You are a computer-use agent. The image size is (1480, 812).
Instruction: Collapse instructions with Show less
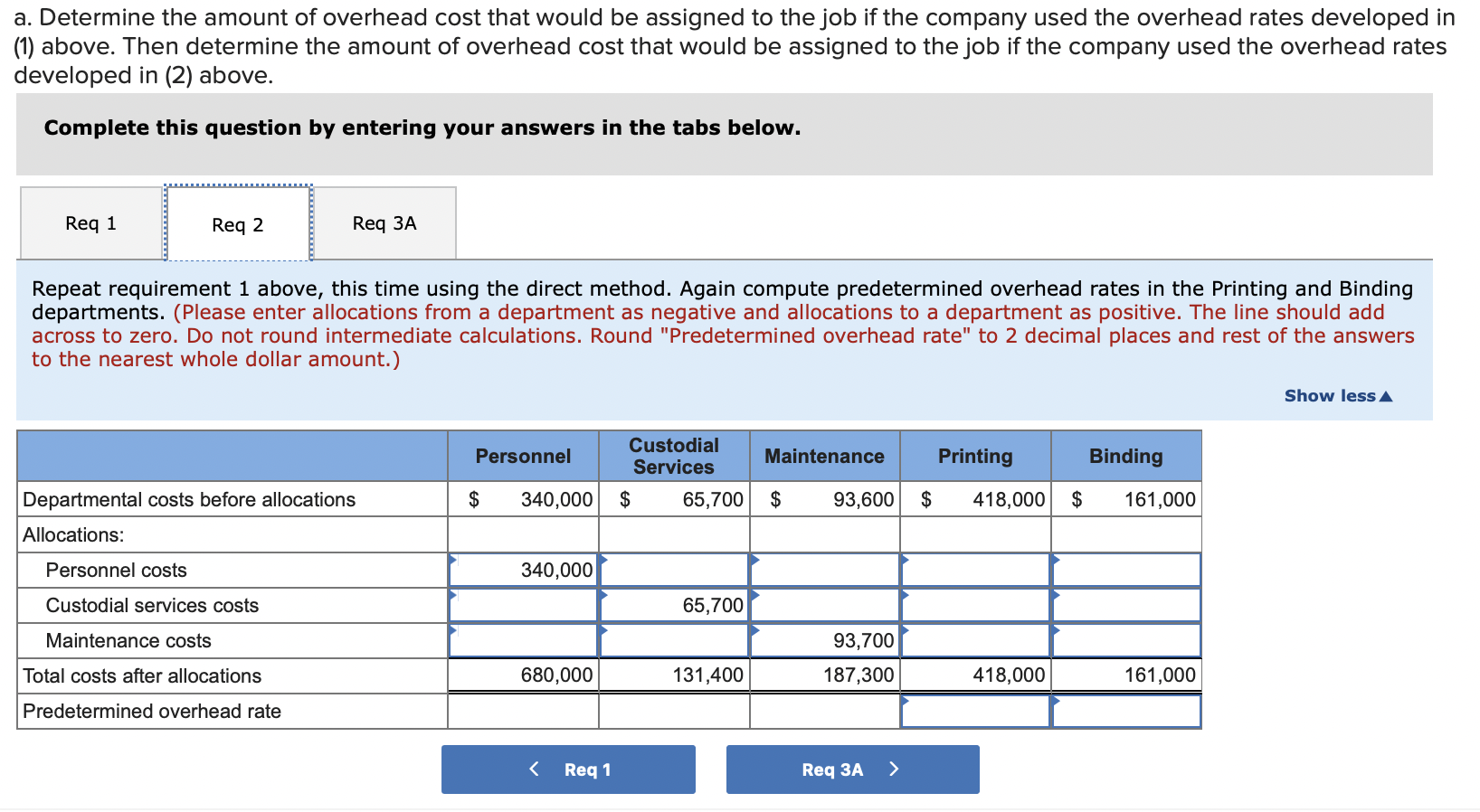[1338, 396]
